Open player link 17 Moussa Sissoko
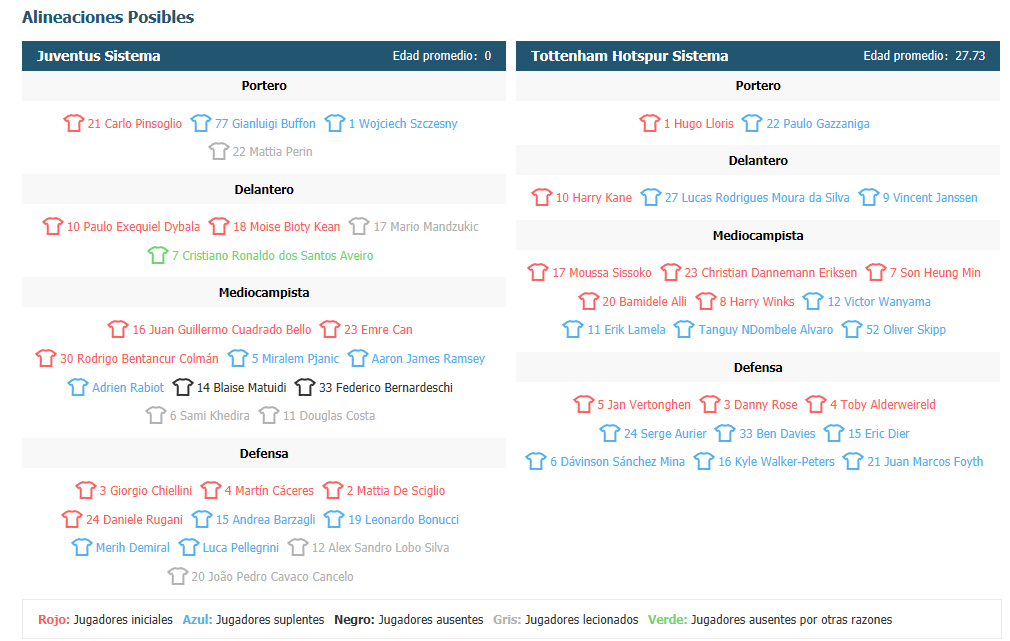1010x641 pixels. pos(602,273)
